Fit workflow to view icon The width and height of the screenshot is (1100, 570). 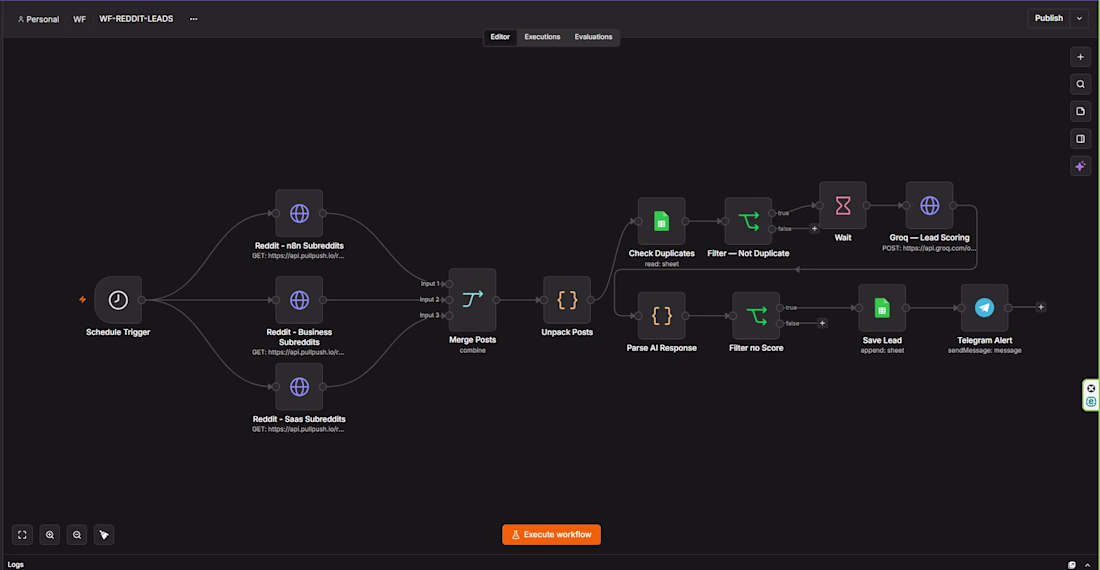coord(22,535)
